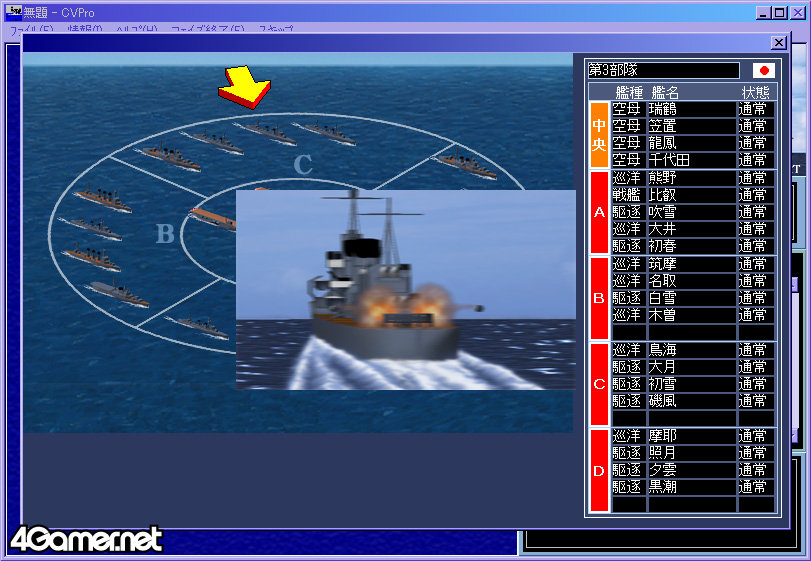Select the topmost ship in sector B
This screenshot has width=811, height=561.
[x=103, y=199]
